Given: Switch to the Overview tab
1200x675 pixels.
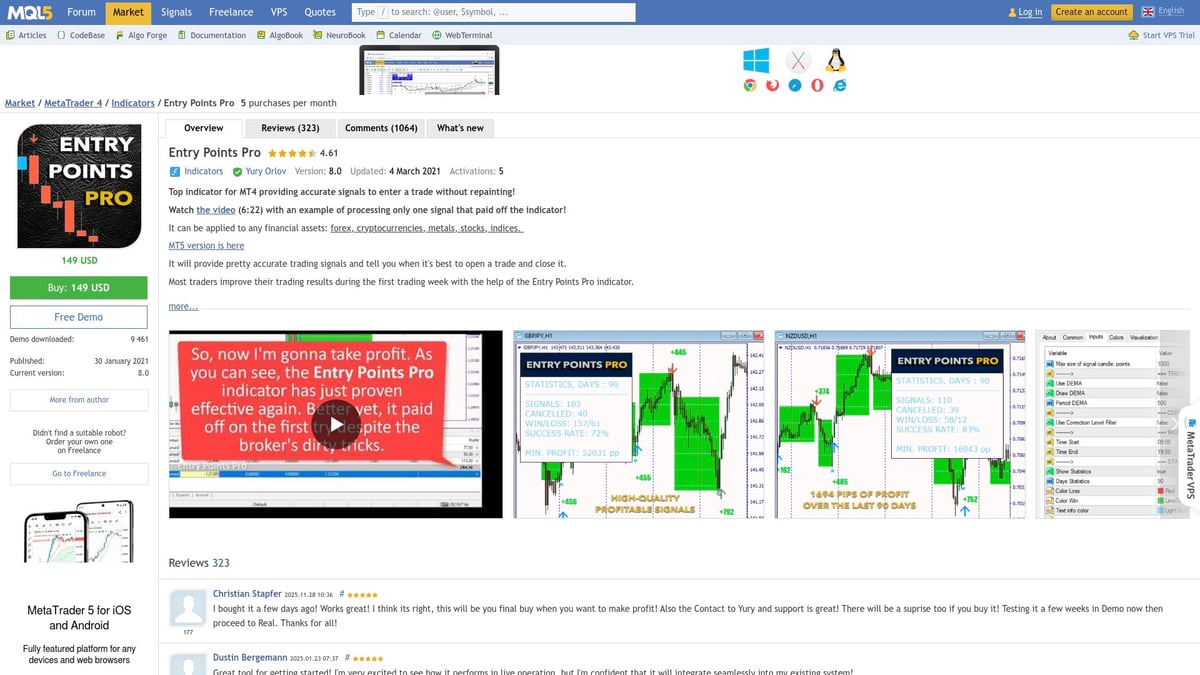Looking at the screenshot, I should coord(203,128).
